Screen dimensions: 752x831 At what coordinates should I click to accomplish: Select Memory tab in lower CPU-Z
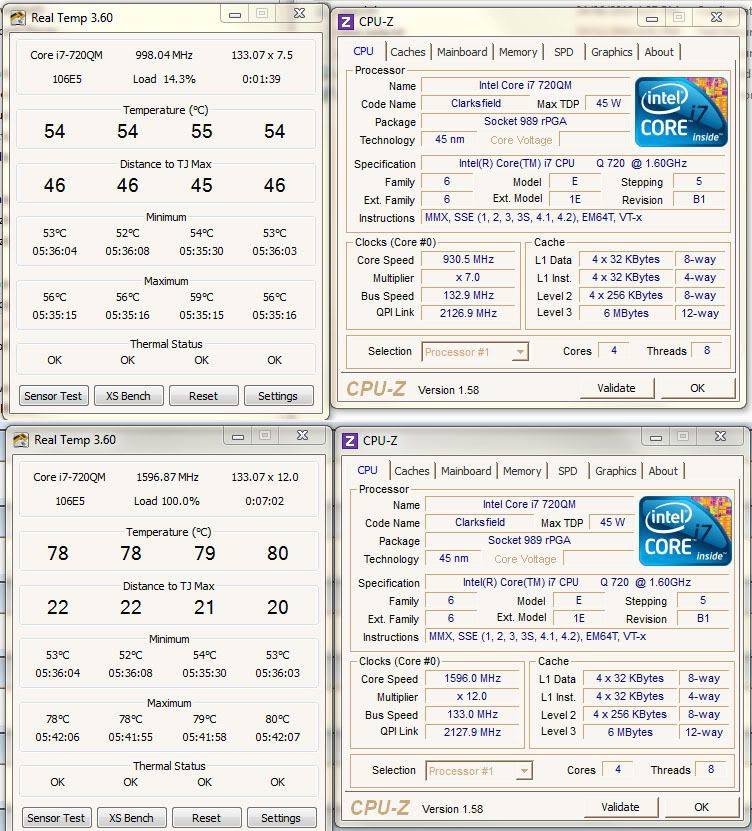pos(522,471)
